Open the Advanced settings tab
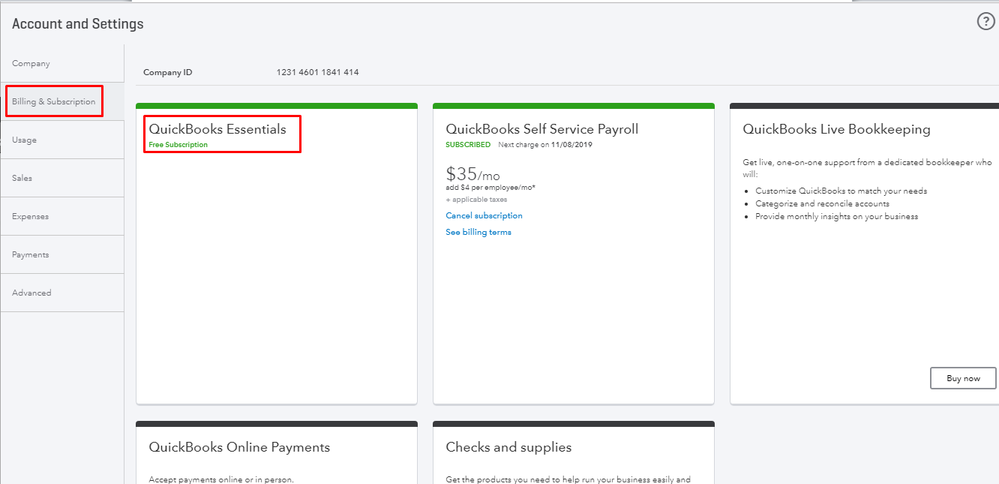This screenshot has width=999, height=484. point(62,293)
